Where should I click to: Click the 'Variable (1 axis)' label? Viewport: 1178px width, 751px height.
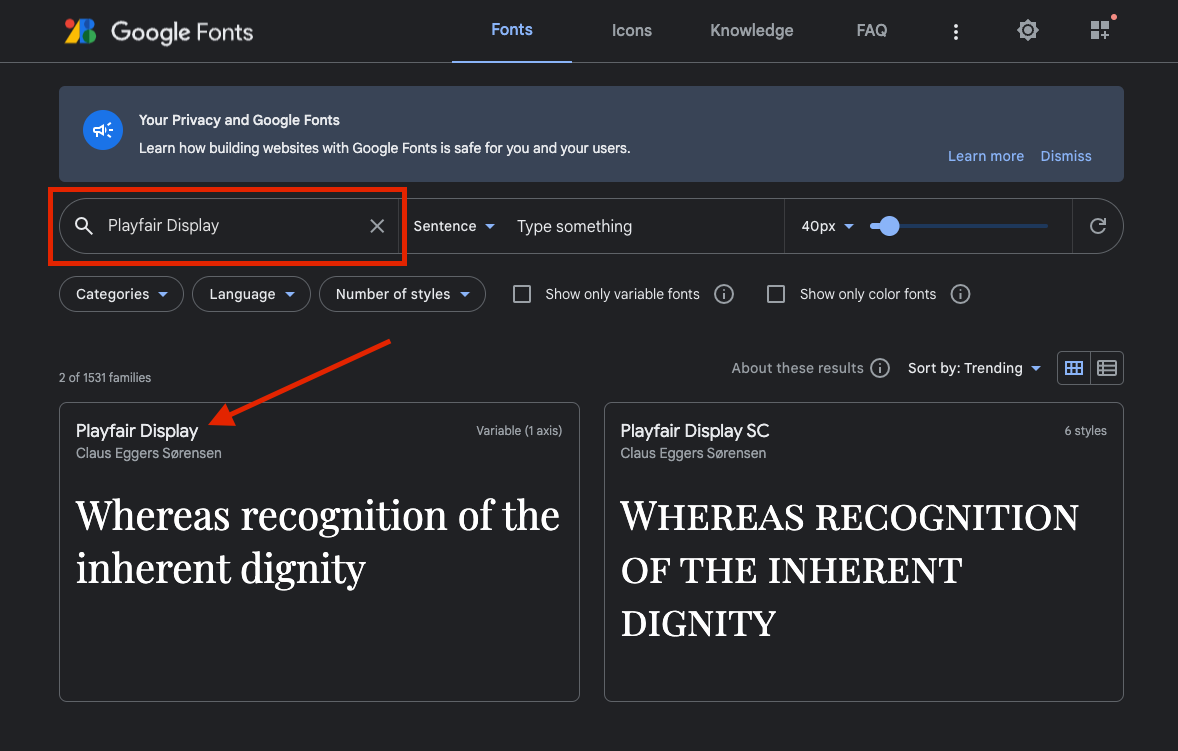point(519,431)
